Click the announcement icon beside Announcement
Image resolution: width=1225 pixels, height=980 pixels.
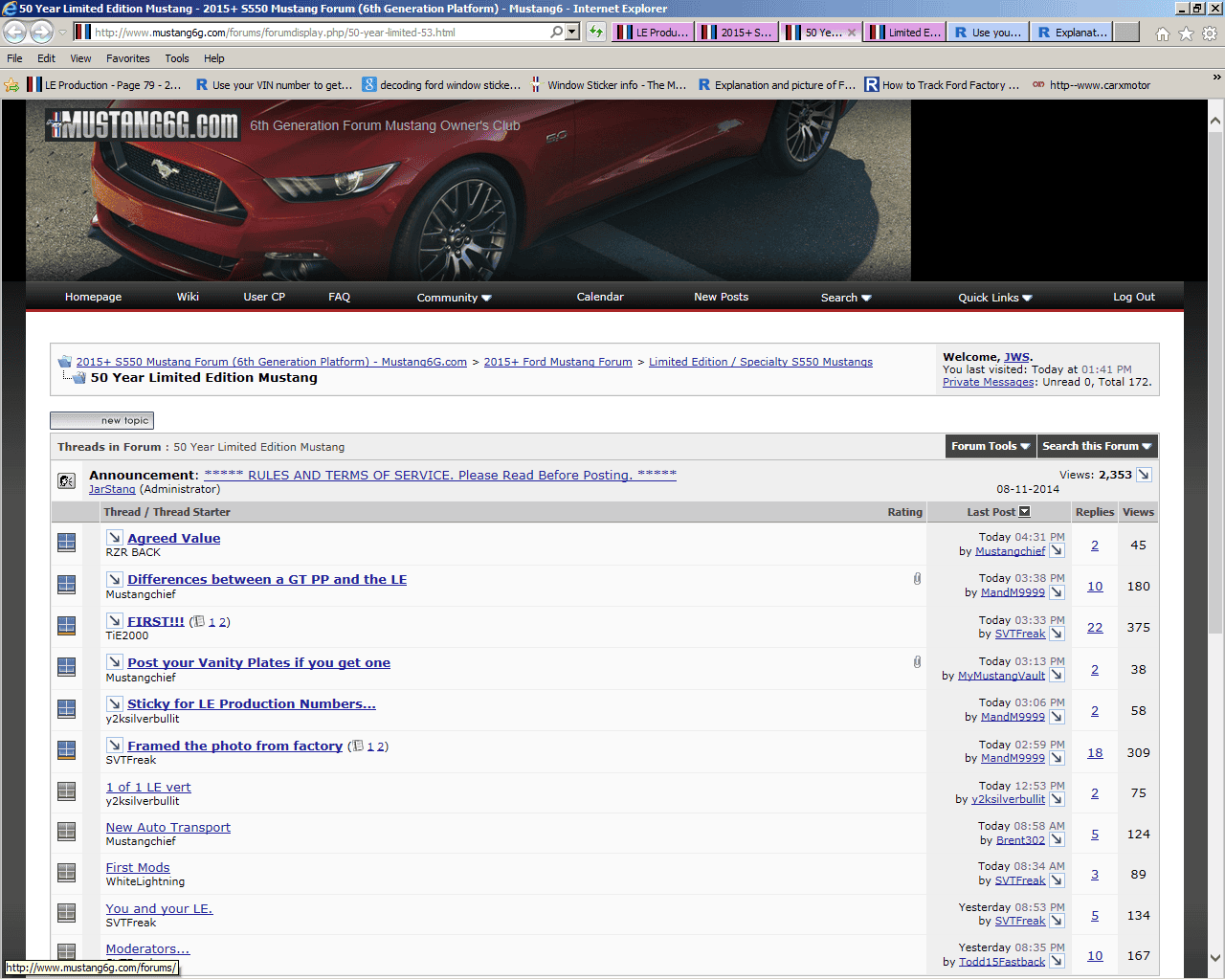[x=66, y=480]
